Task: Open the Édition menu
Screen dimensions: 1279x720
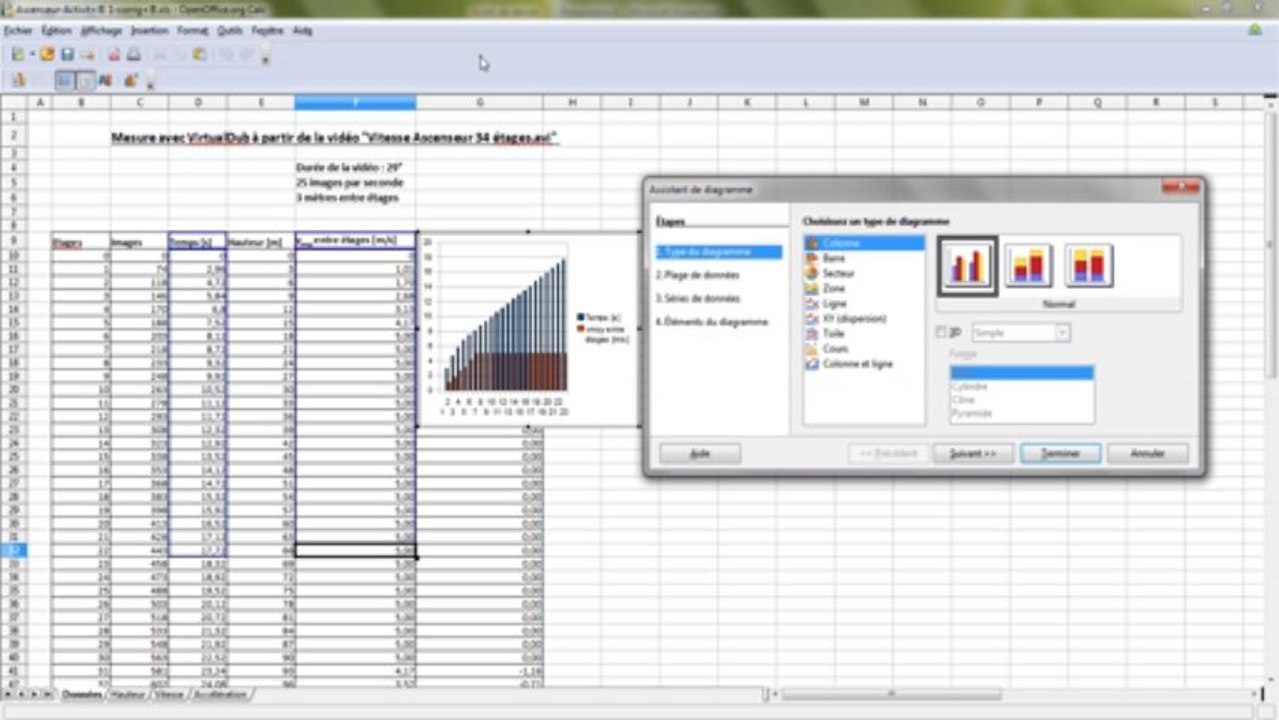Action: pyautogui.click(x=56, y=31)
